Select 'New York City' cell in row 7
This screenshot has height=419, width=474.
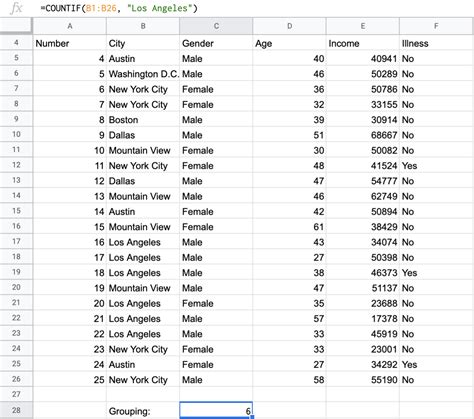click(x=143, y=89)
